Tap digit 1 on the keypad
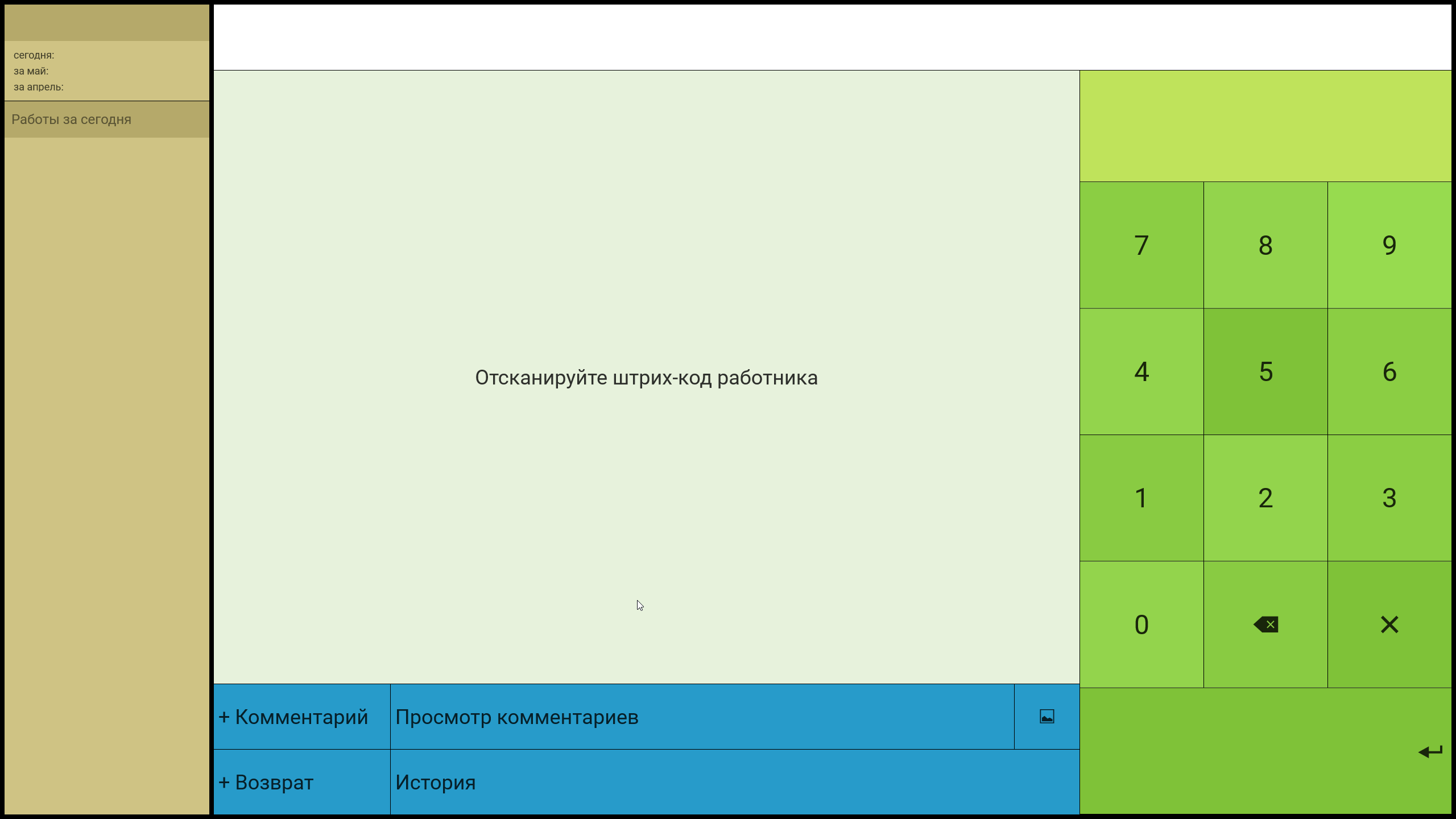The width and height of the screenshot is (1456, 819). 1141,498
